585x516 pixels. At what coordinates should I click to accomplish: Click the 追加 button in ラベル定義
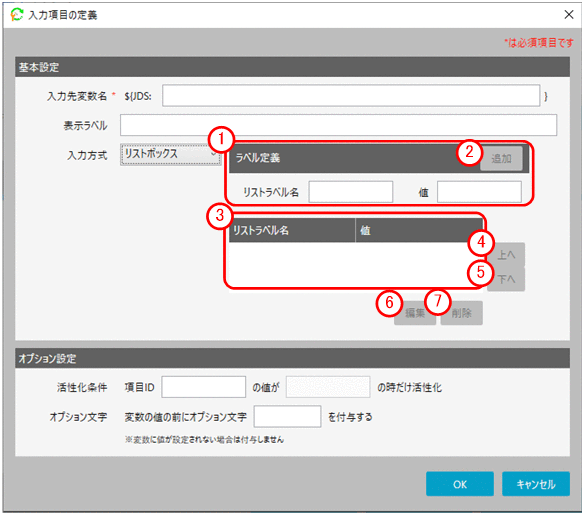[501, 159]
